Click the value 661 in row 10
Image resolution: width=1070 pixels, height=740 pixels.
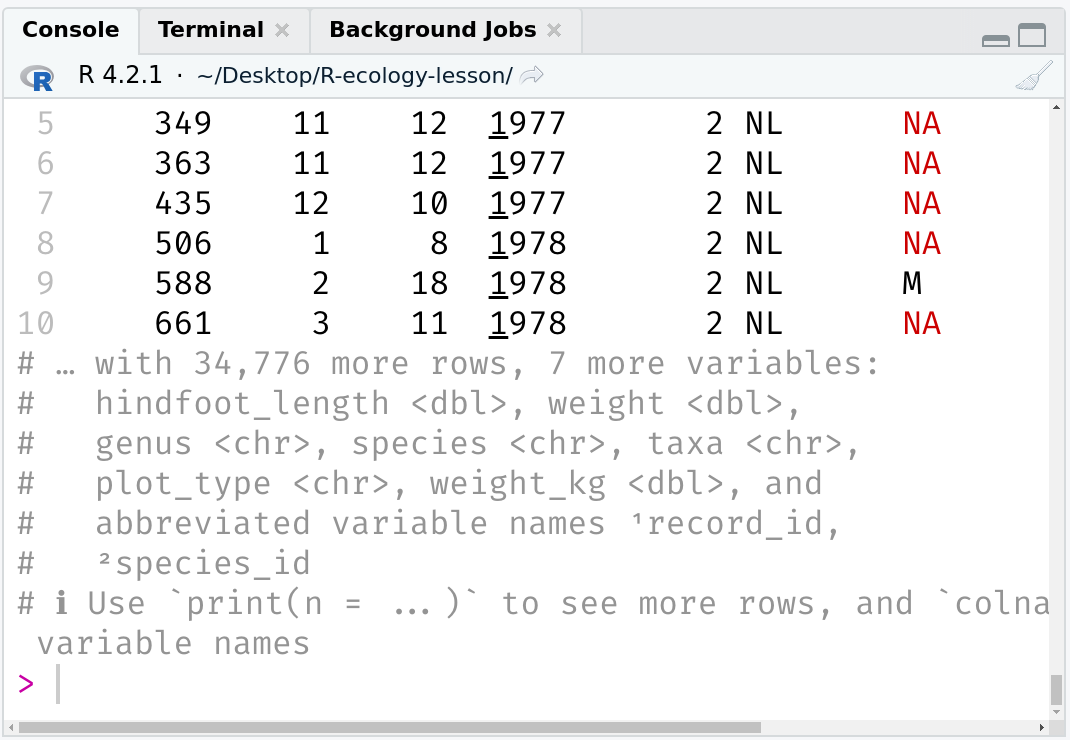point(183,324)
